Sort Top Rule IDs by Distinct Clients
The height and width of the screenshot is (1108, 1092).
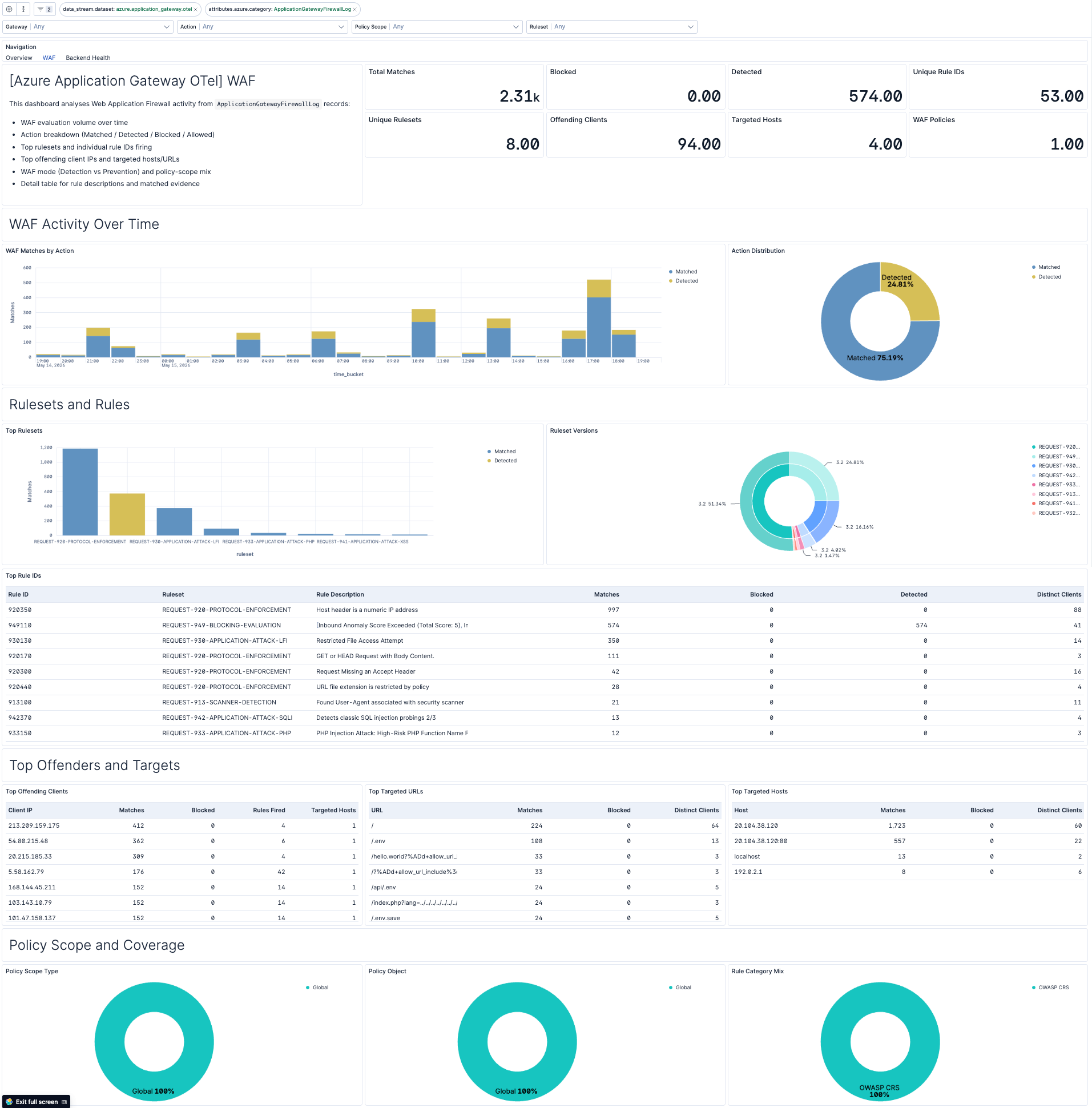1059,595
